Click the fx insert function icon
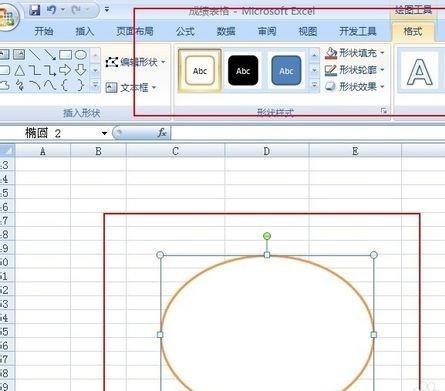Viewport: 445px width, 391px height. click(162, 133)
